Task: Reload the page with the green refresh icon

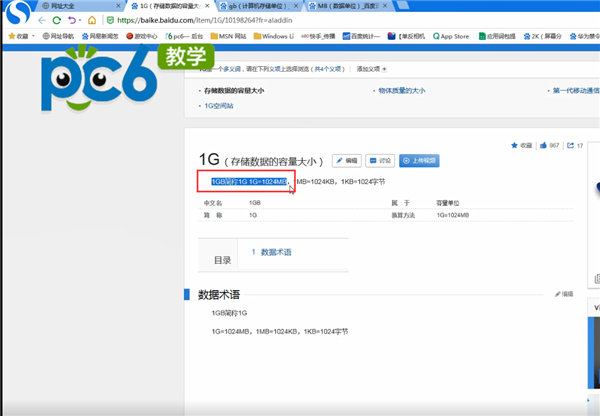Action: 57,20
